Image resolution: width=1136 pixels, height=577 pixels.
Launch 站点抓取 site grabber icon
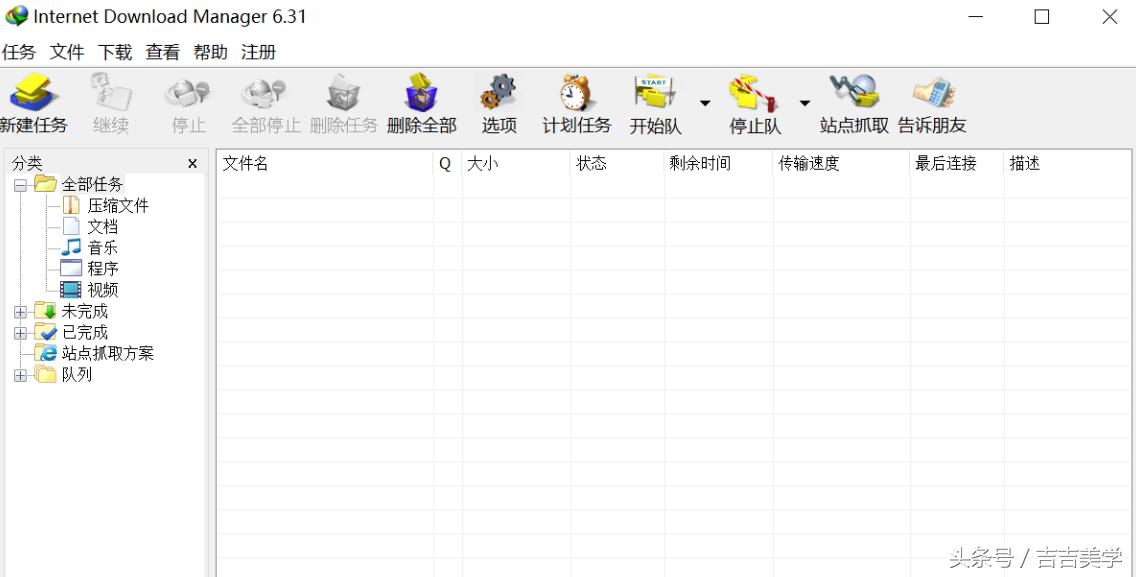pos(854,91)
